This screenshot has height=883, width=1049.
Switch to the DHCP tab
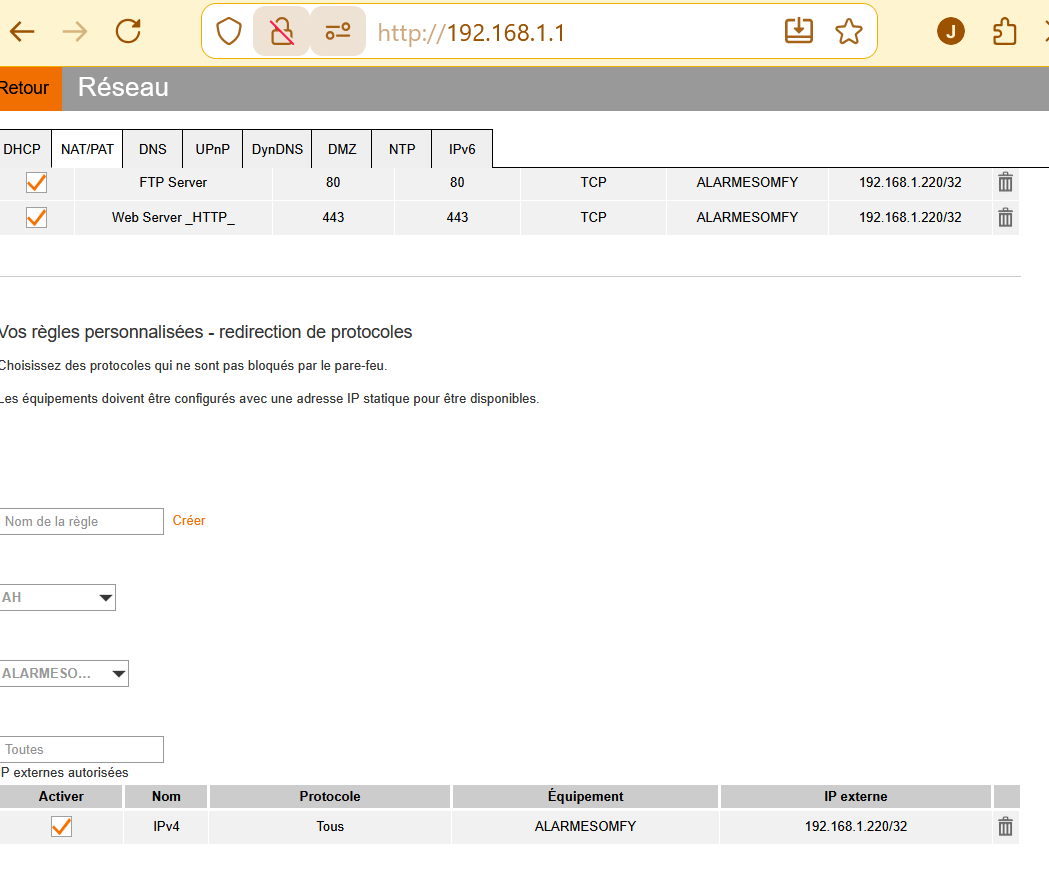[23, 149]
